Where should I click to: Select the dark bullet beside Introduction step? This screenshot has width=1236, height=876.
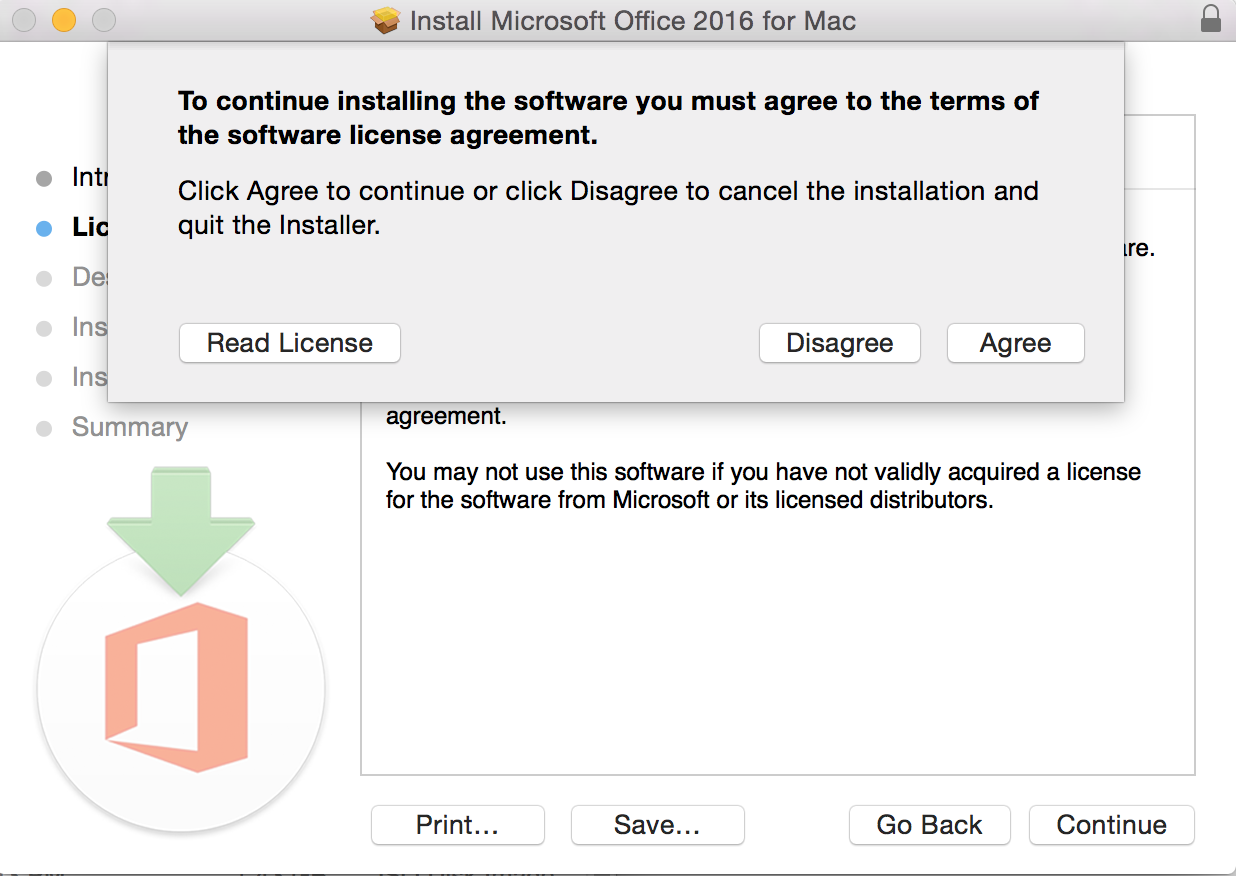pos(44,179)
